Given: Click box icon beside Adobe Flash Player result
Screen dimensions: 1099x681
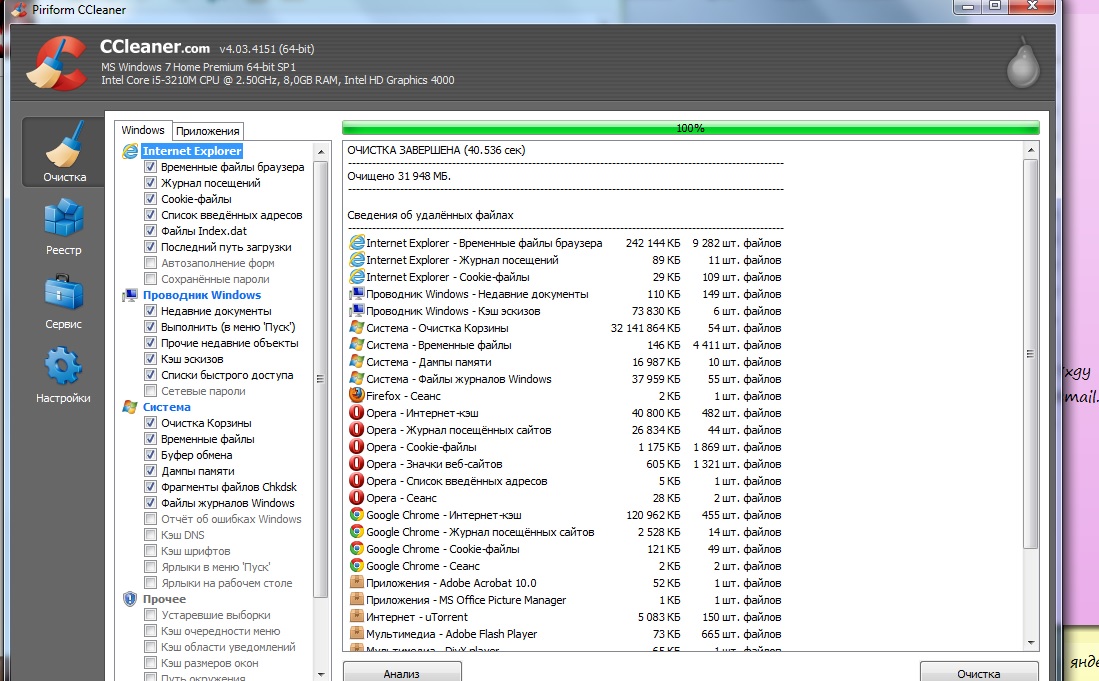Looking at the screenshot, I should (x=357, y=633).
